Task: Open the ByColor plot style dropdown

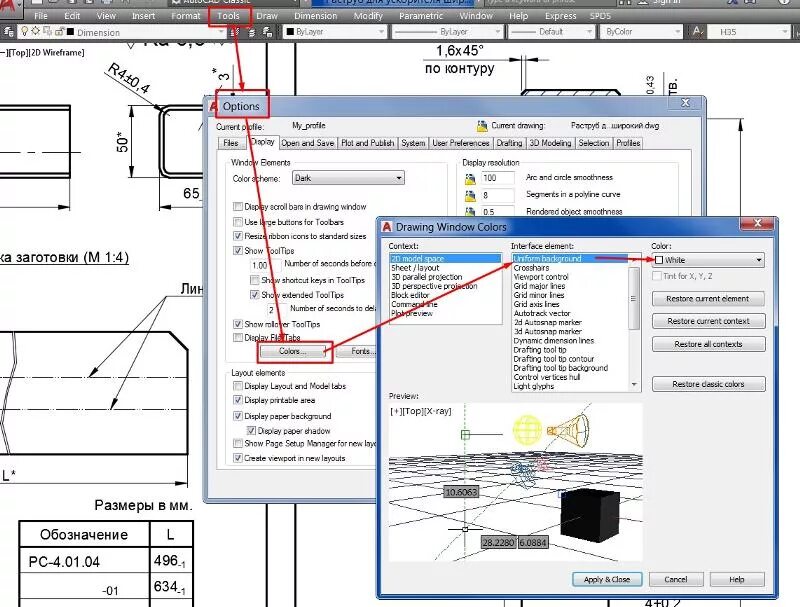Action: pyautogui.click(x=677, y=32)
